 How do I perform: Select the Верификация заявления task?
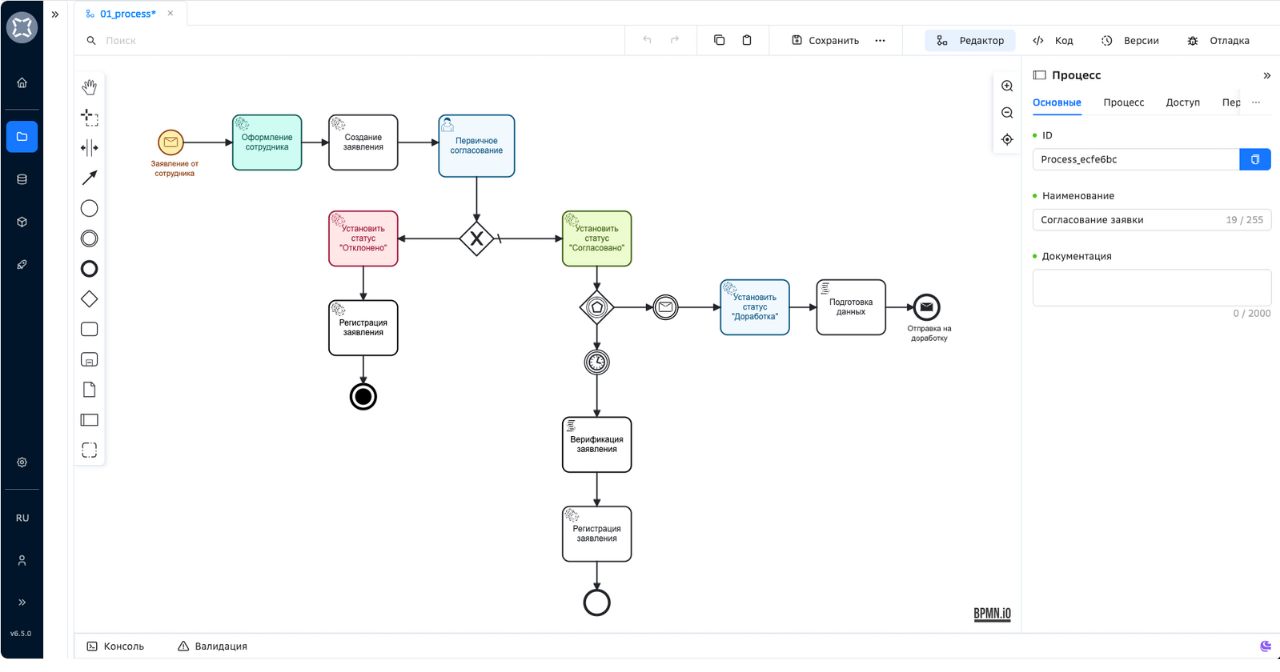click(x=597, y=444)
